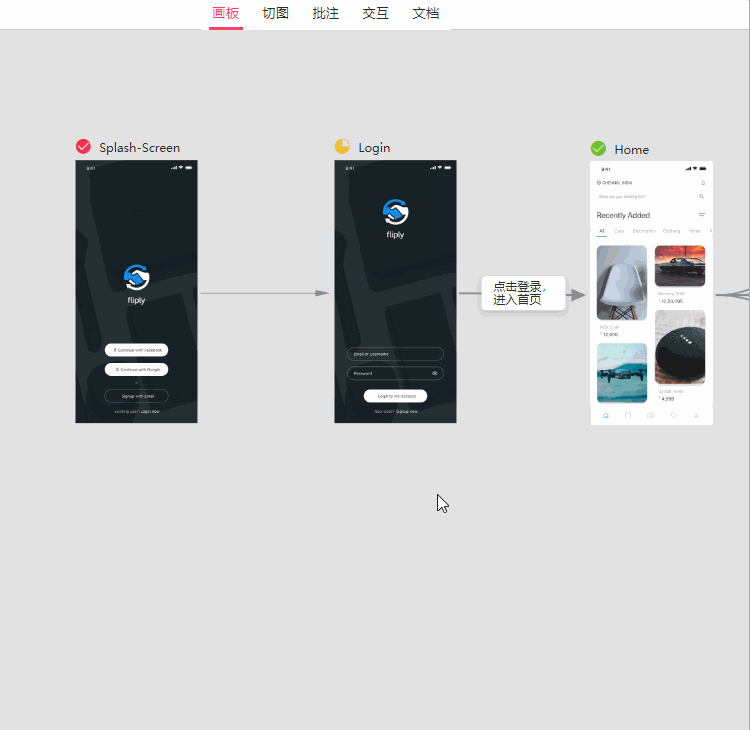Click the camera icon in bottom navigation
The width and height of the screenshot is (750, 730).
651,416
